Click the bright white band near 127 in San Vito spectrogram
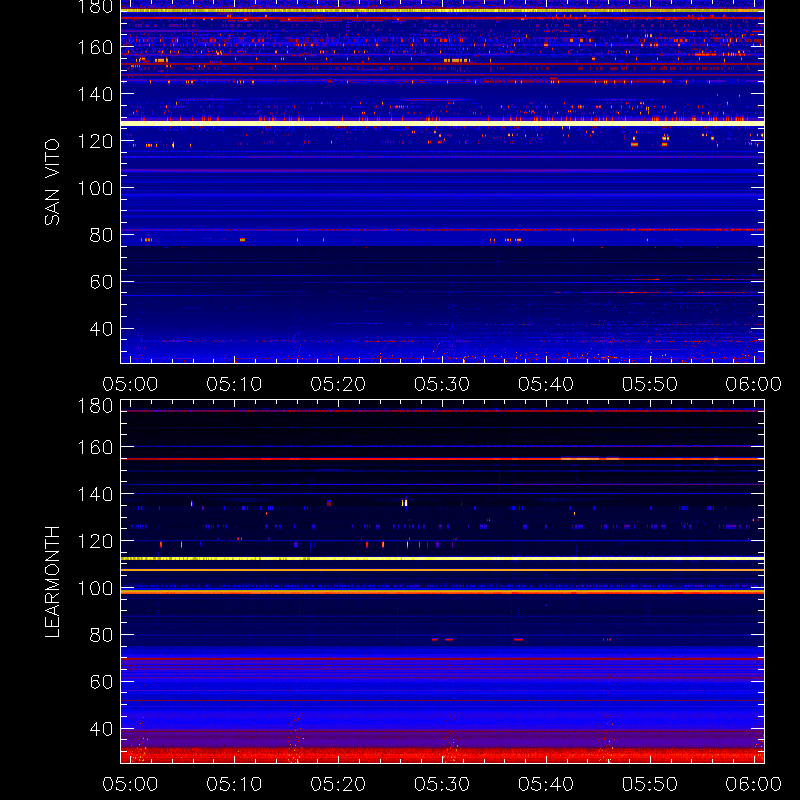 pyautogui.click(x=442, y=123)
